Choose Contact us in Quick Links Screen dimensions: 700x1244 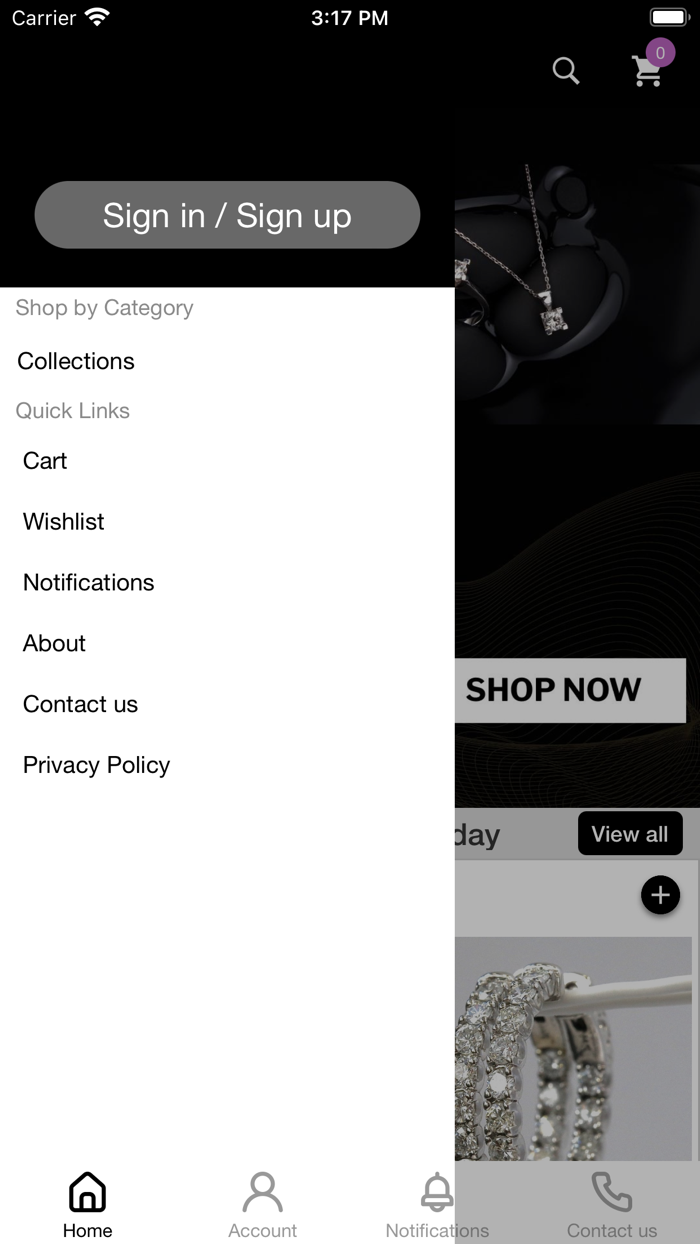tap(80, 705)
